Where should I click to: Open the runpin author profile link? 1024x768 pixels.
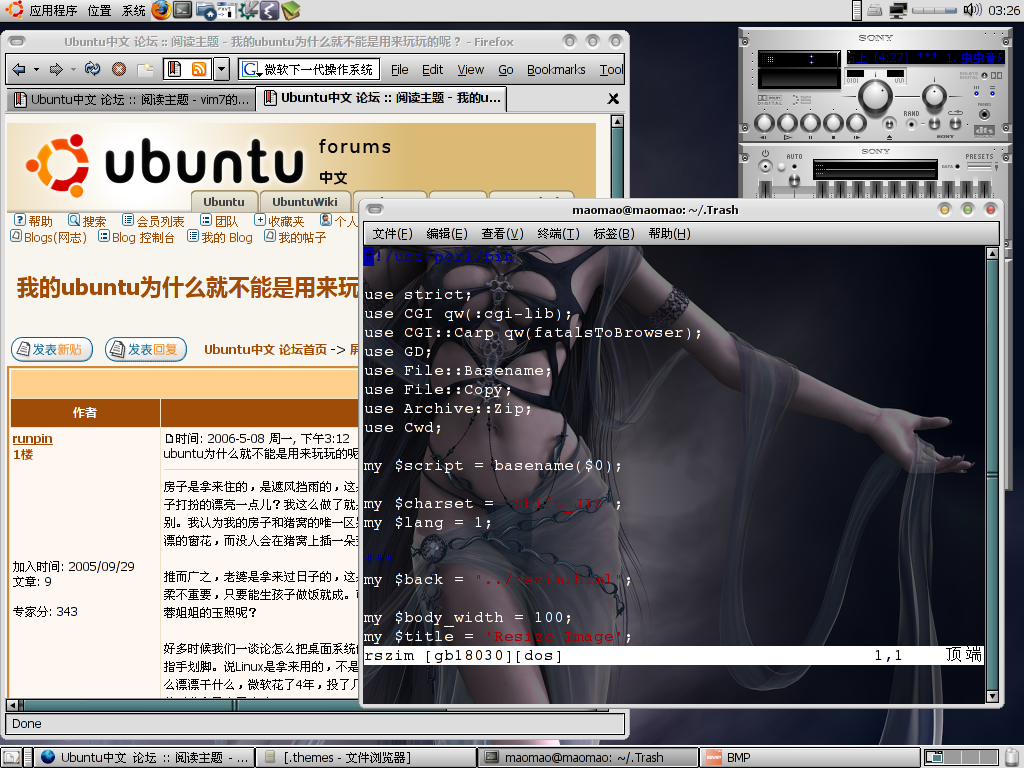click(33, 439)
